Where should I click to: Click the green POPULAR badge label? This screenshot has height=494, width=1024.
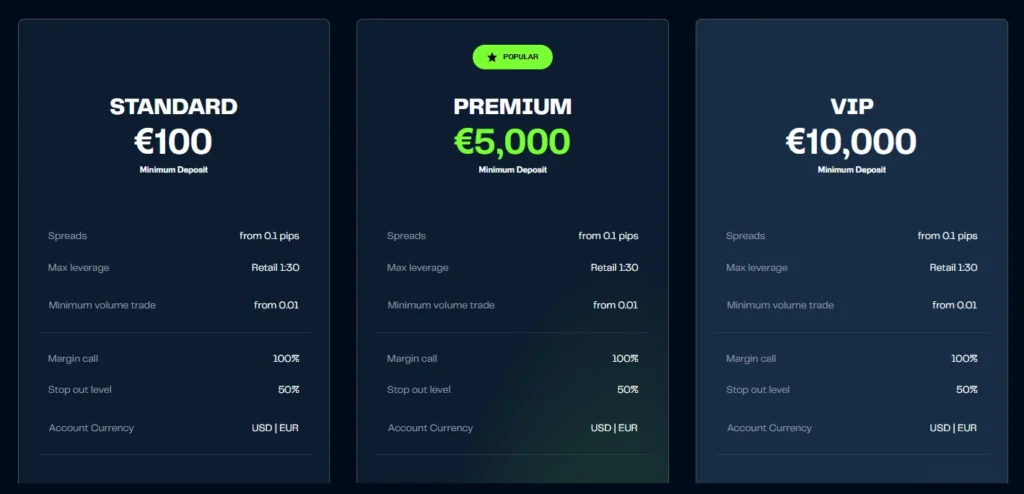pyautogui.click(x=520, y=57)
